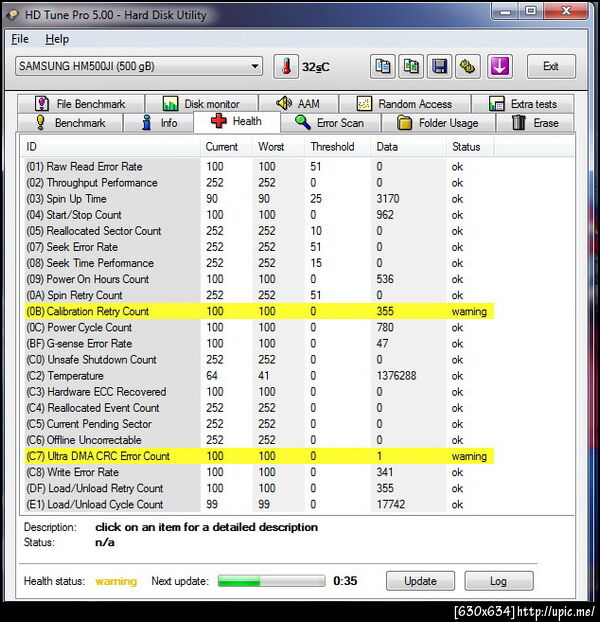Click the Next update progress bar

point(271,581)
